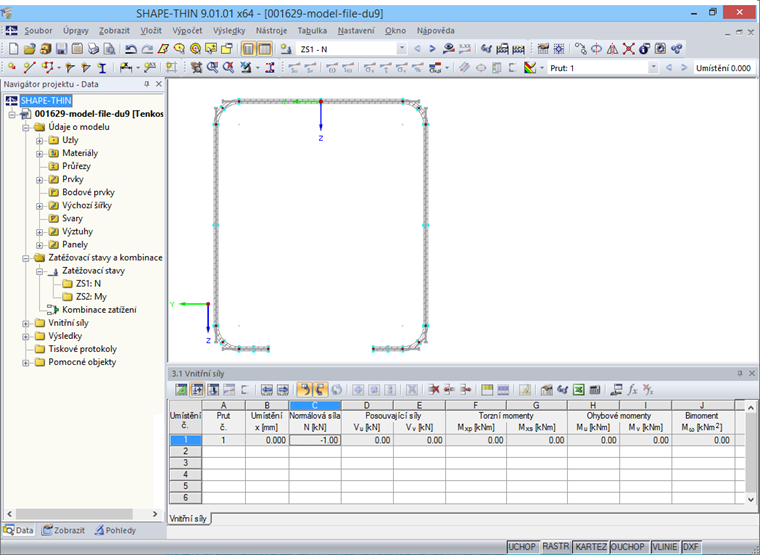Screen dimensions: 760x555
Task: Go to next load case arrow
Action: coord(432,48)
